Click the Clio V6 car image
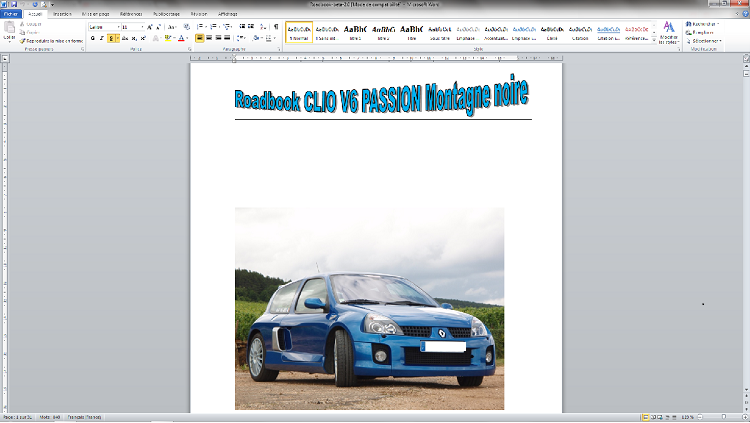This screenshot has width=750, height=423. 369,309
